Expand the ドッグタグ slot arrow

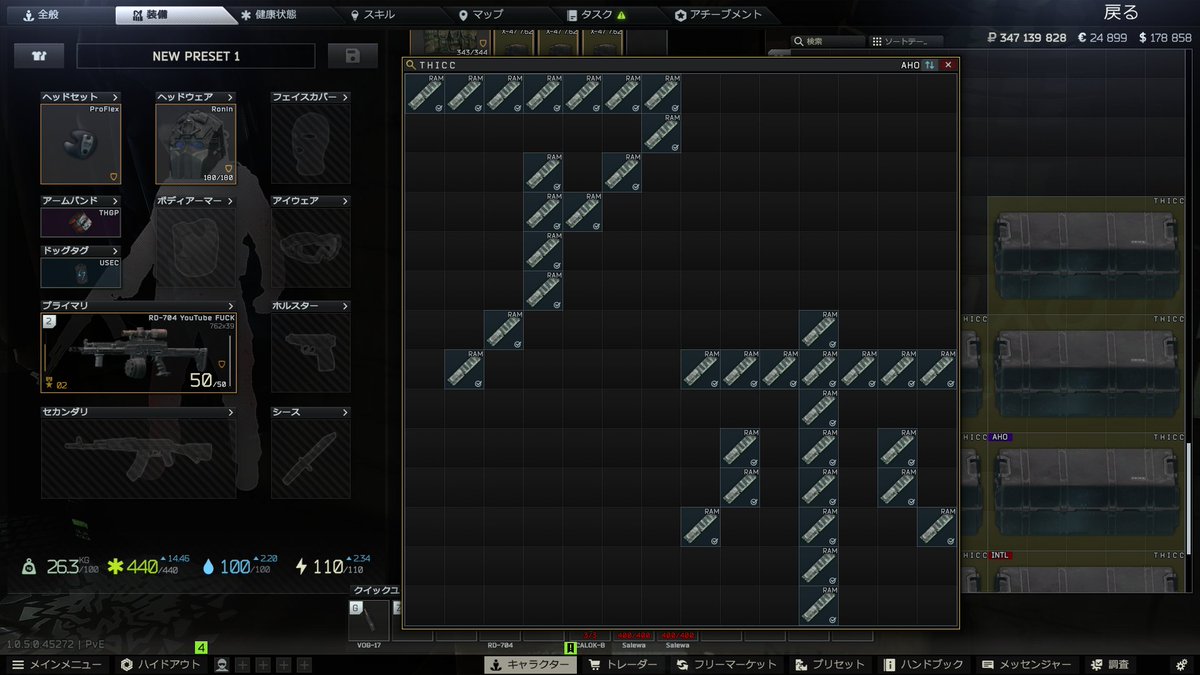[x=117, y=250]
